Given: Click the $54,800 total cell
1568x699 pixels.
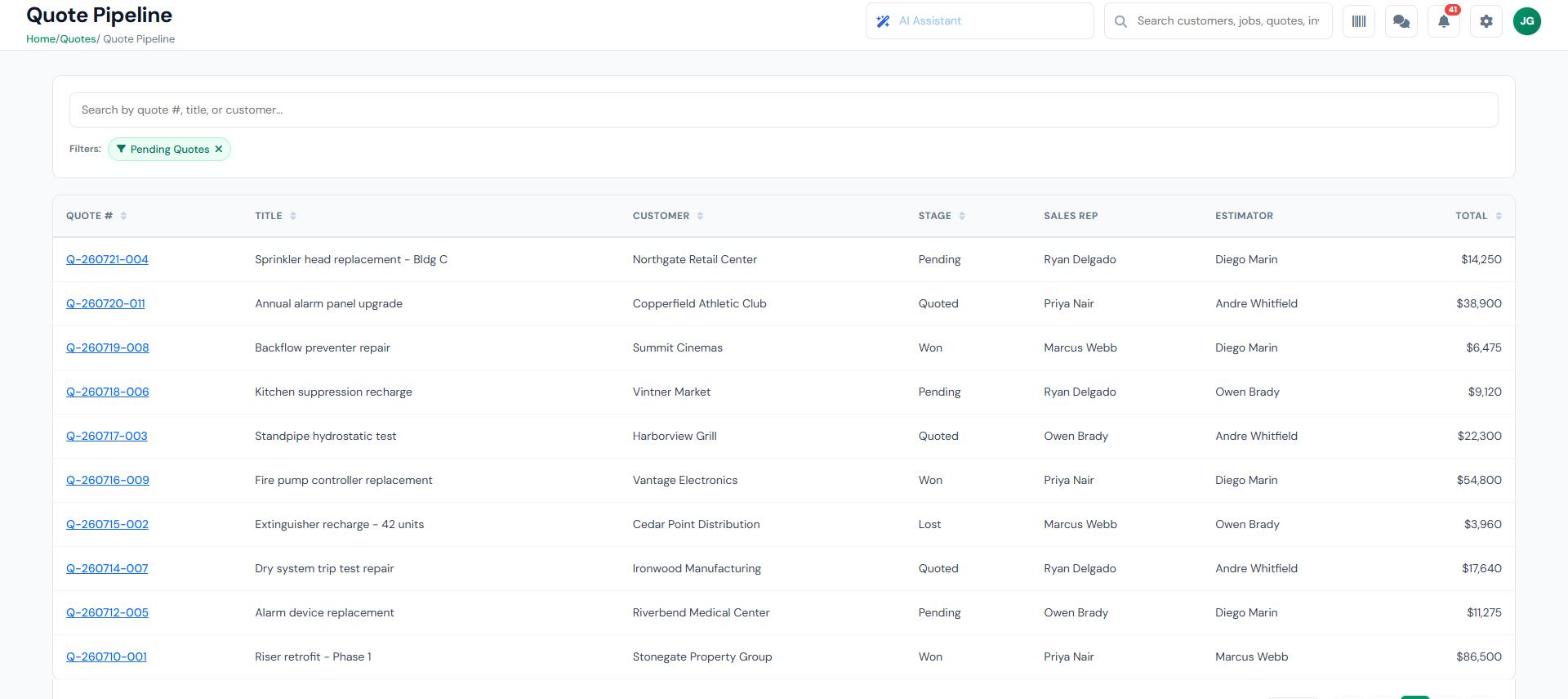Looking at the screenshot, I should pyautogui.click(x=1479, y=480).
